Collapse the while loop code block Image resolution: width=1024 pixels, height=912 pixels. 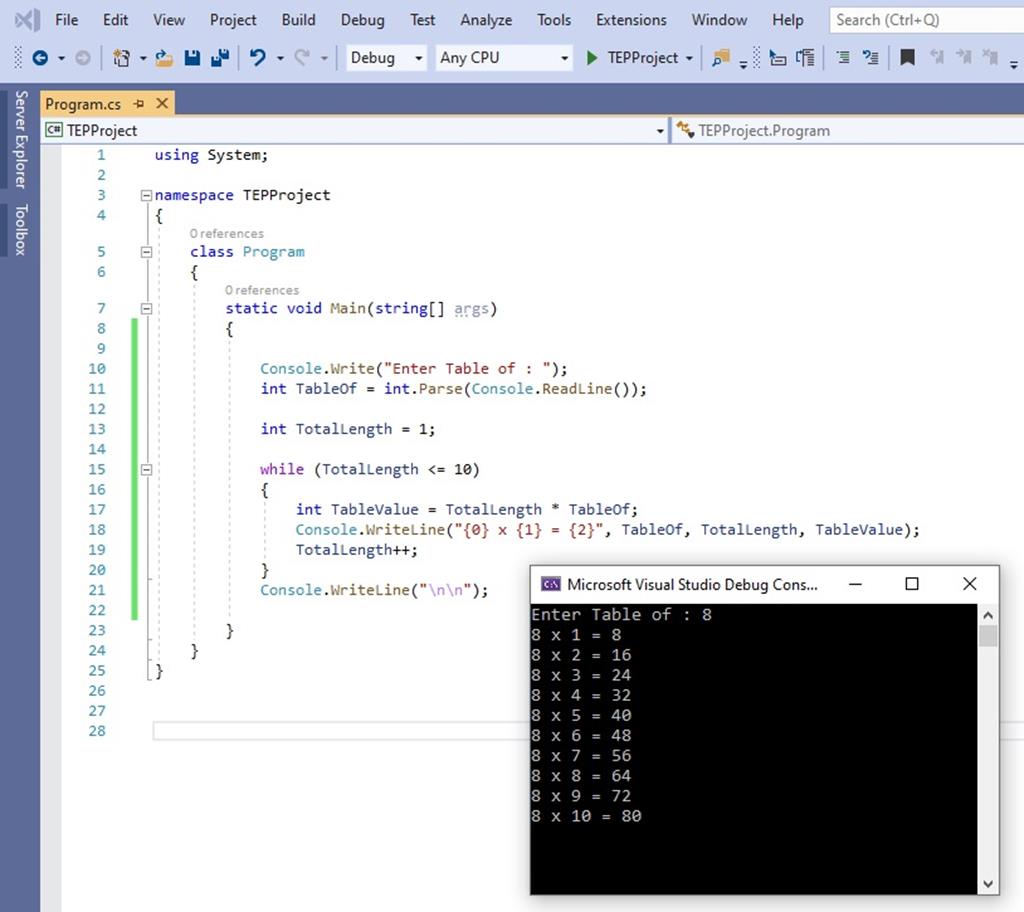coord(146,469)
